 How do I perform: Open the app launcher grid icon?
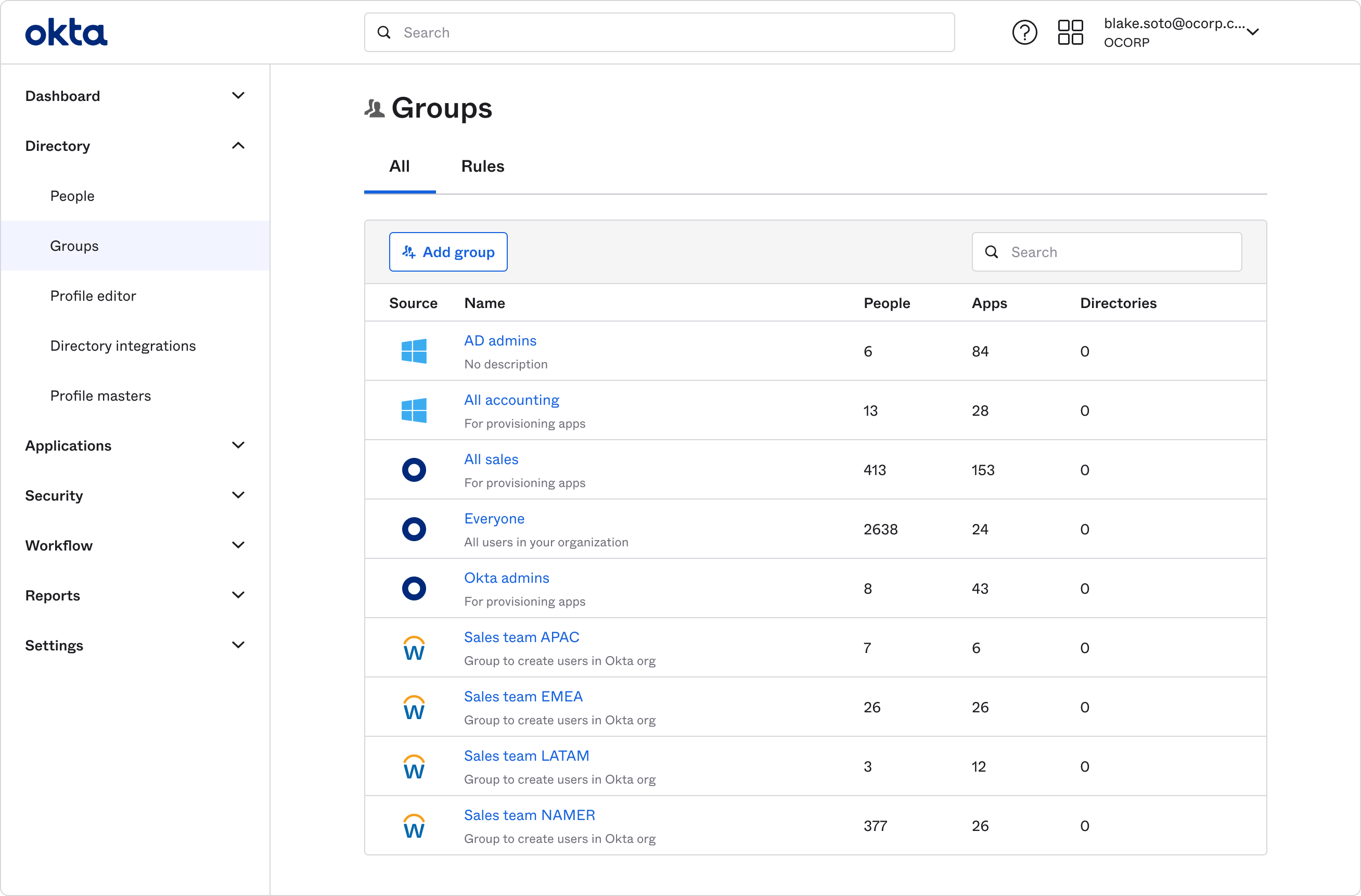pos(1070,32)
